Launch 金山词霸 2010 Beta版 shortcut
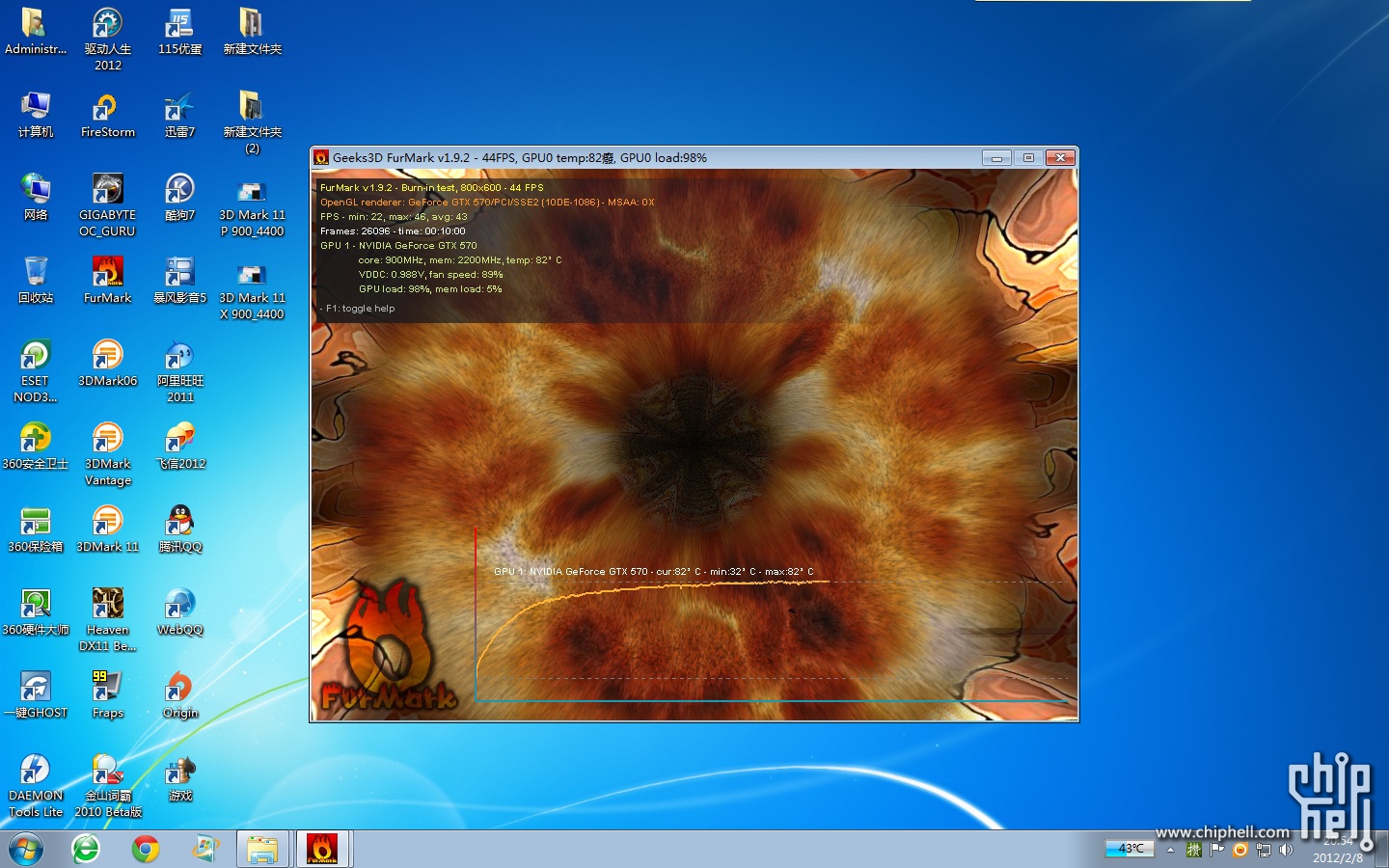The height and width of the screenshot is (868, 1389). tap(107, 786)
